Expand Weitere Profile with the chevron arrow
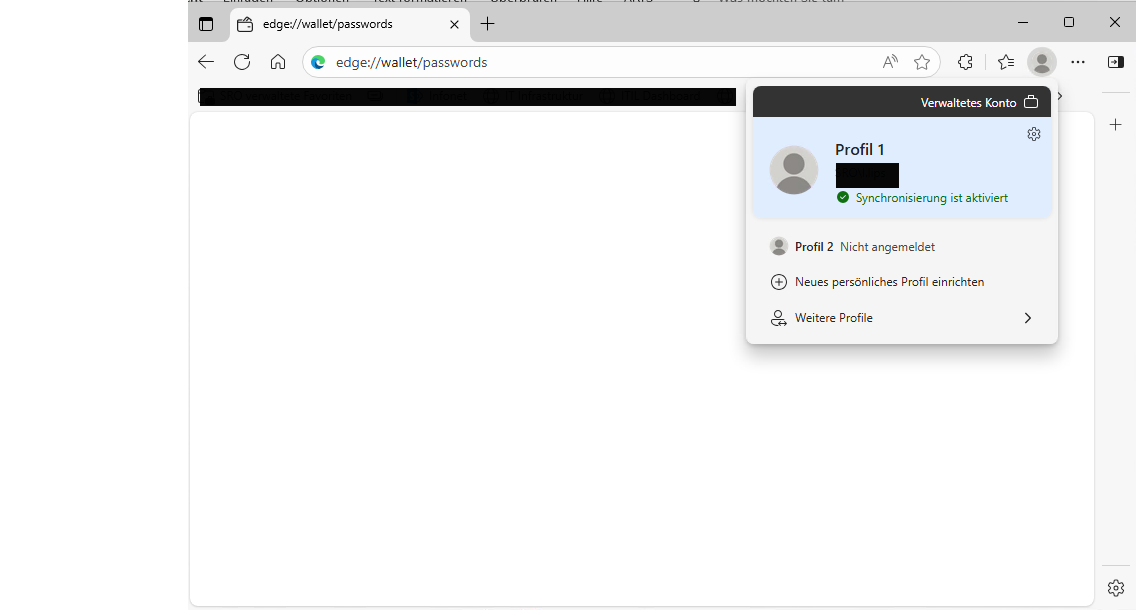The height and width of the screenshot is (610, 1136). tap(1027, 318)
